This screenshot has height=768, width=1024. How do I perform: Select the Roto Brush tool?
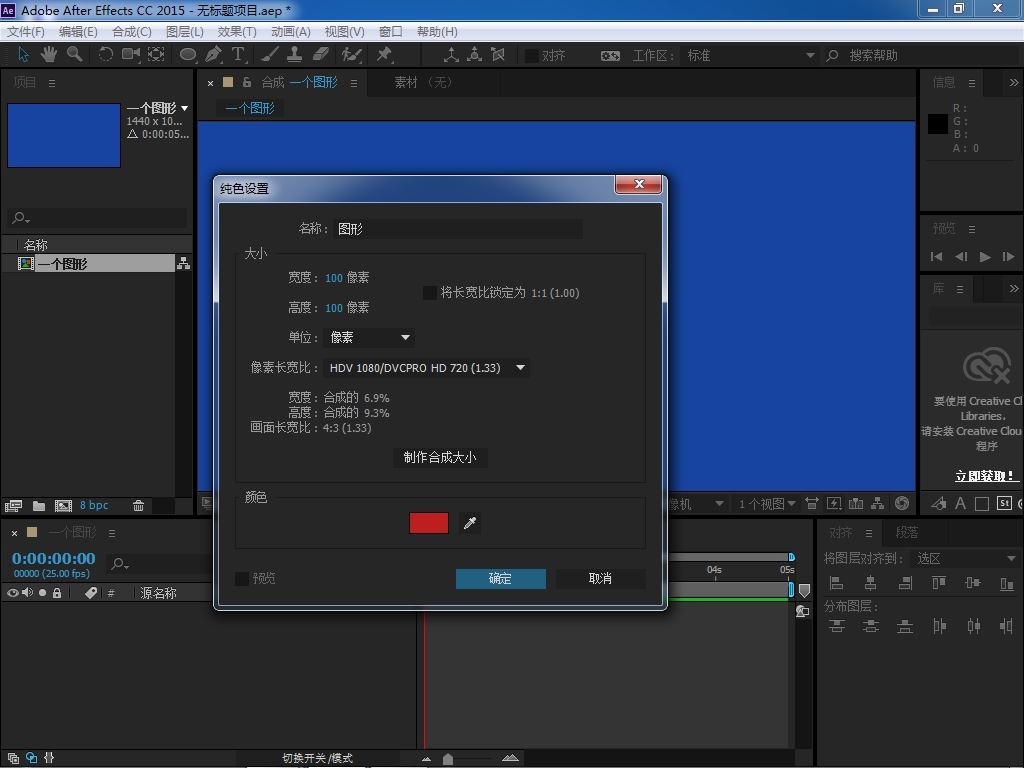click(x=351, y=55)
